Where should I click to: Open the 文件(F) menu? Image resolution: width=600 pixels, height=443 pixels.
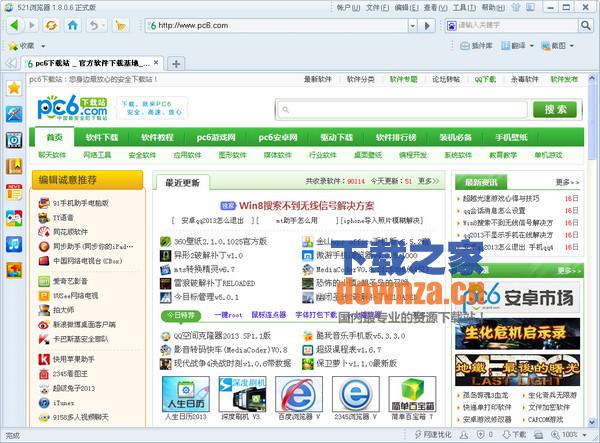[x=377, y=7]
